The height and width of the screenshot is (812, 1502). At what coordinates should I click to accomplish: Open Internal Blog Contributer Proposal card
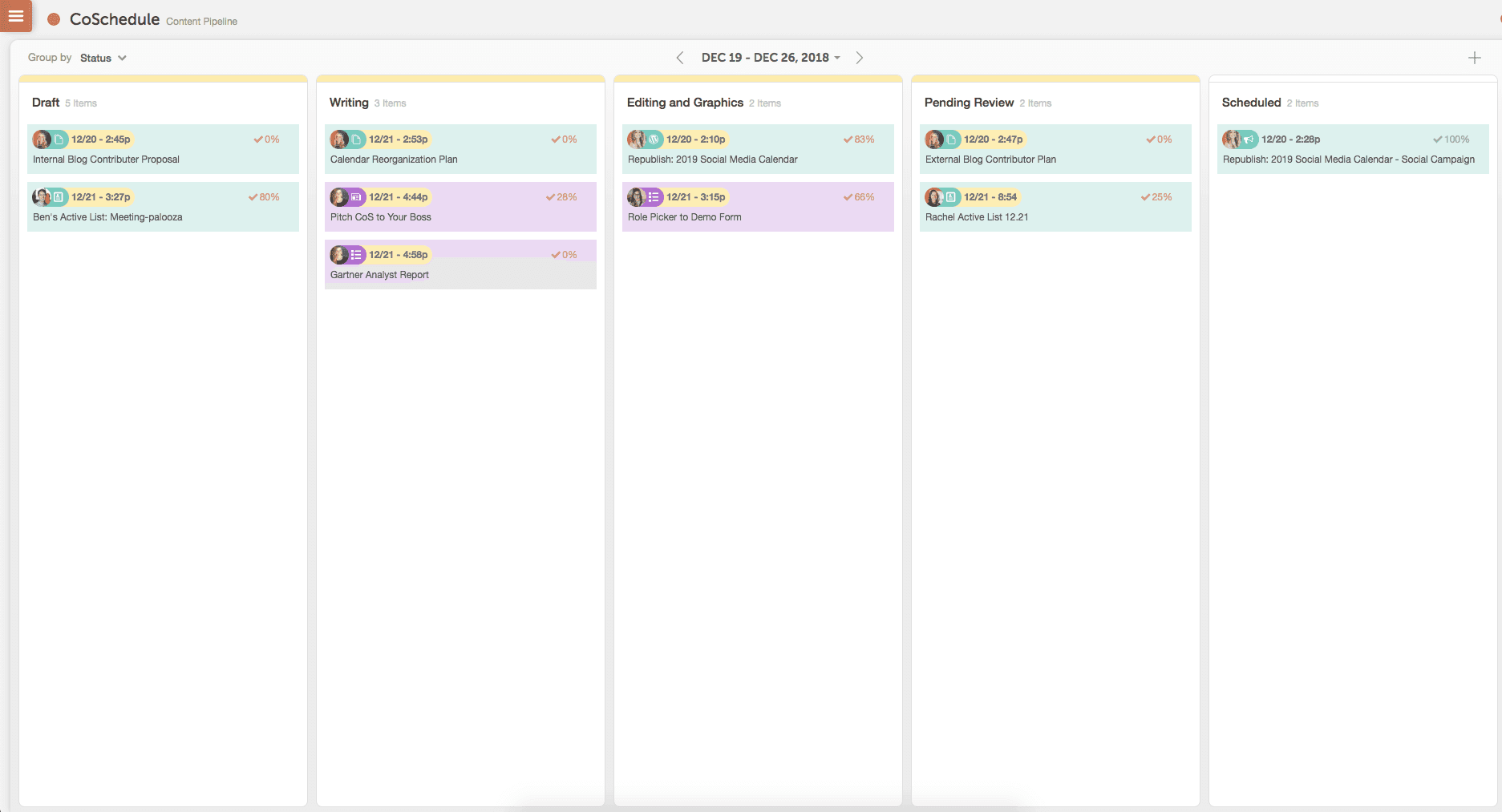[x=163, y=149]
